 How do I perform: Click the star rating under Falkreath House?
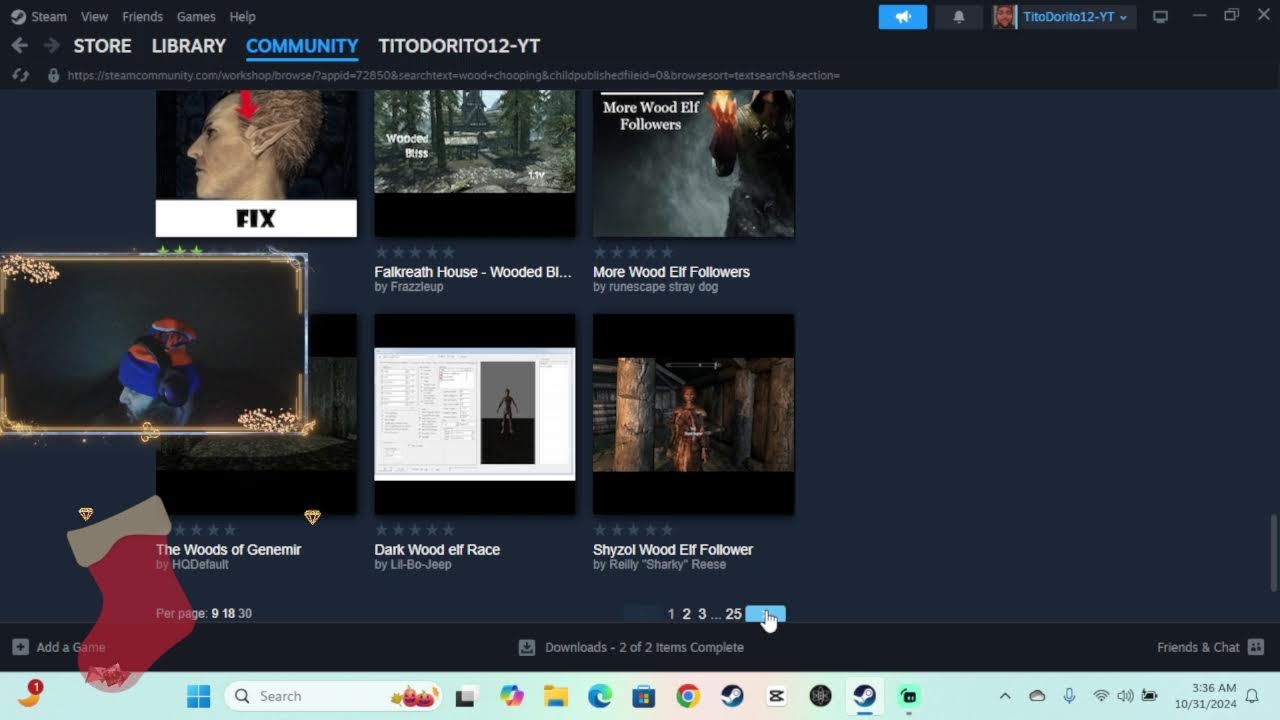tap(415, 253)
